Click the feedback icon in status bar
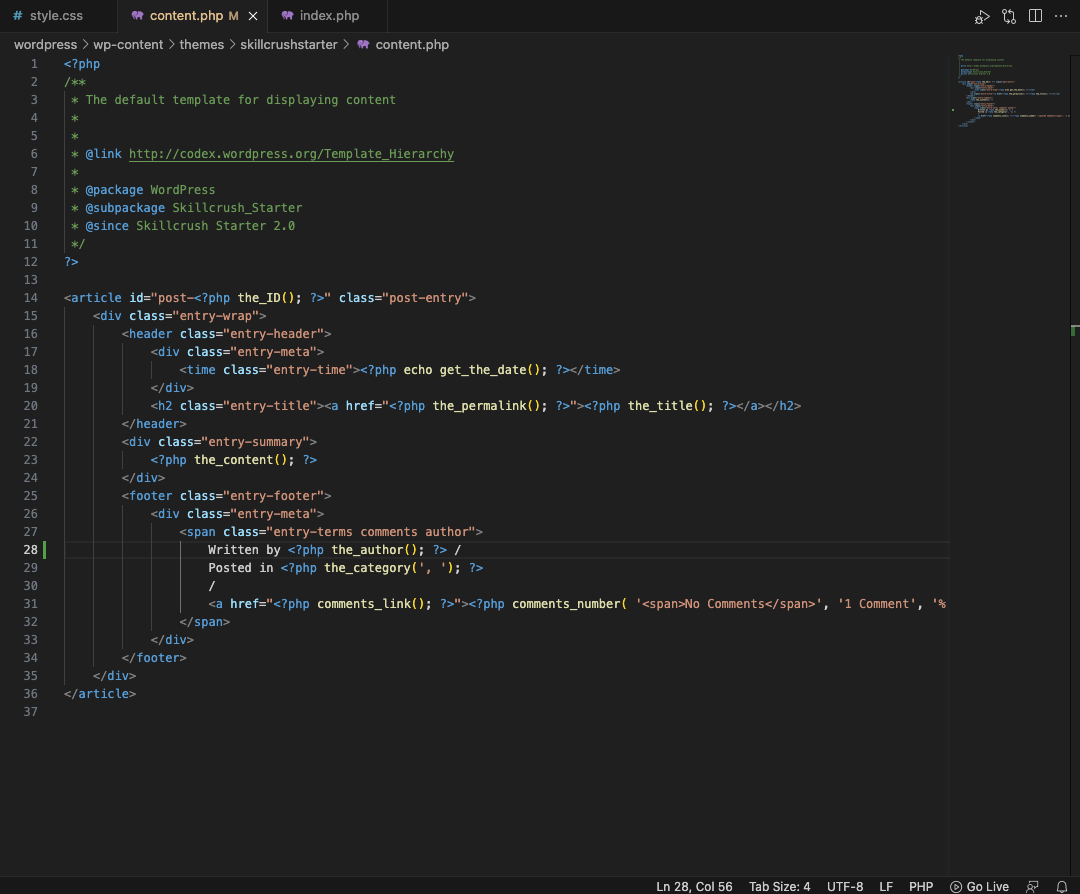 pyautogui.click(x=1032, y=886)
